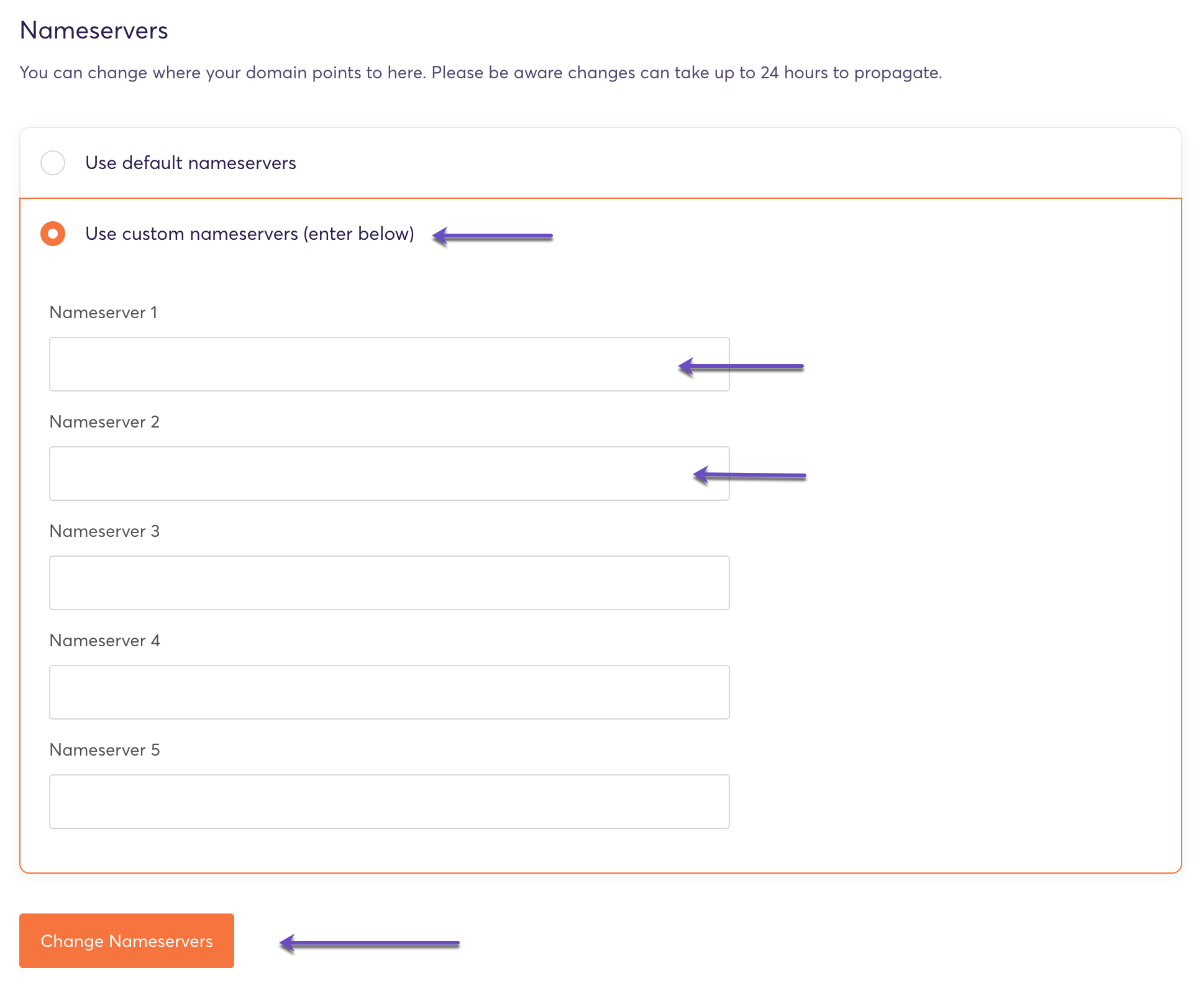The height and width of the screenshot is (993, 1204).
Task: Click the purple arrow beside custom nameservers option
Action: (492, 236)
